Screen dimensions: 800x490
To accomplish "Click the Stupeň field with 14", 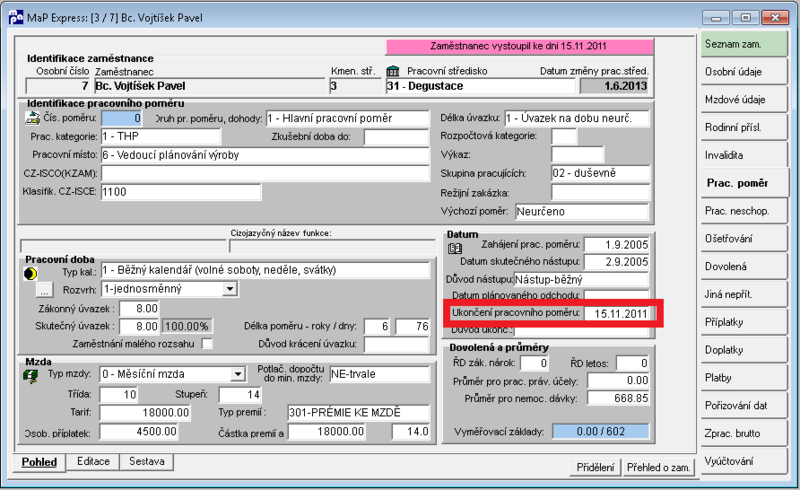I will tap(240, 395).
